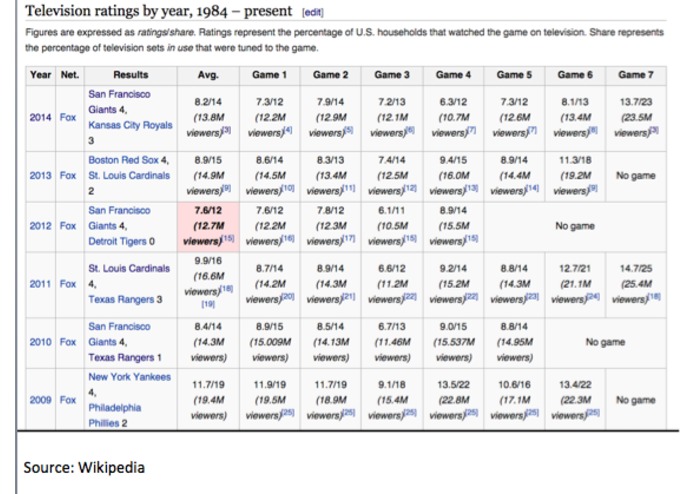Click the Fox link in 2011 row
Screen dimensions: 695x494
(68, 284)
